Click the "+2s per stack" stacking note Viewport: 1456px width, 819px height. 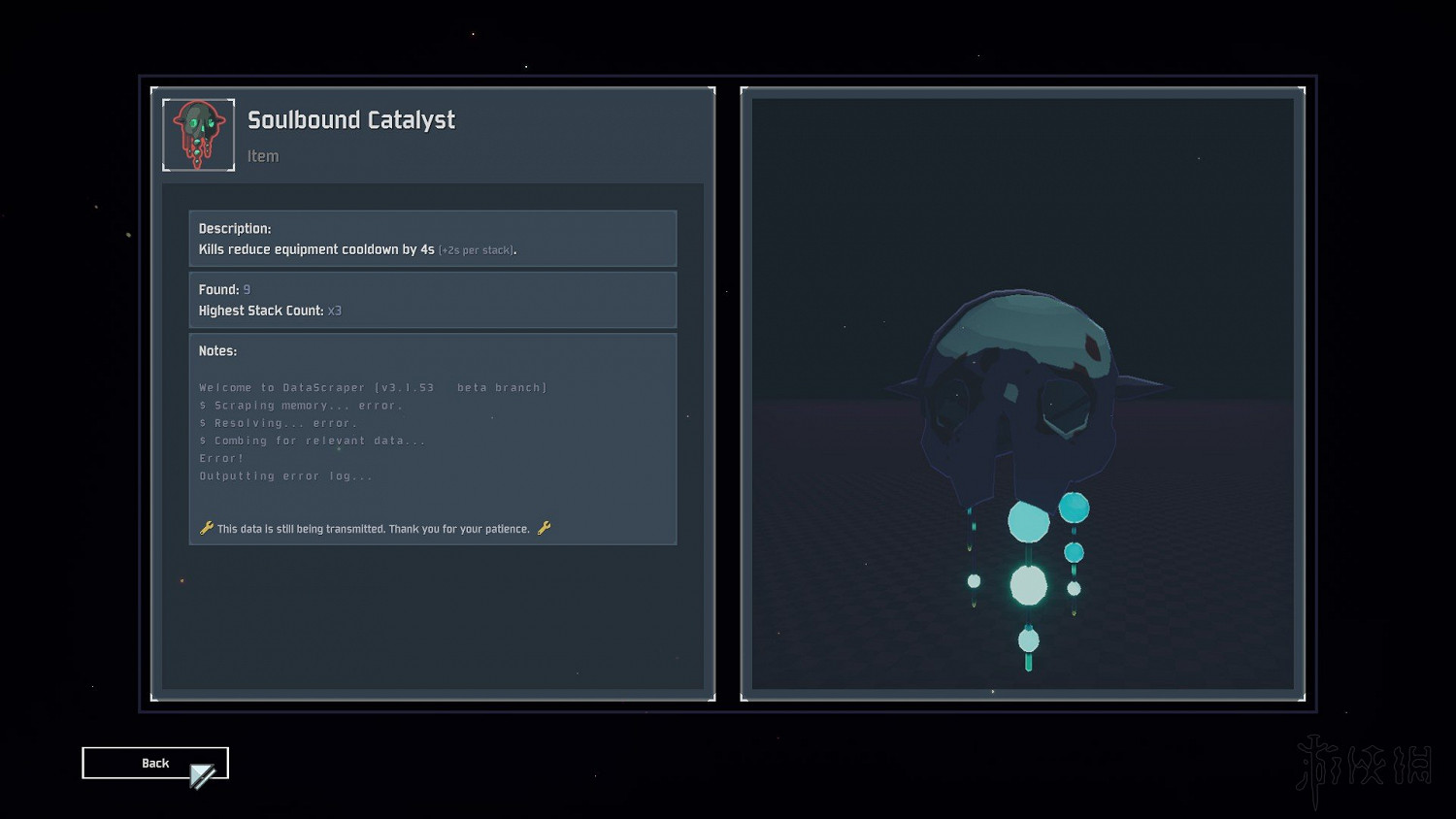pyautogui.click(x=477, y=250)
